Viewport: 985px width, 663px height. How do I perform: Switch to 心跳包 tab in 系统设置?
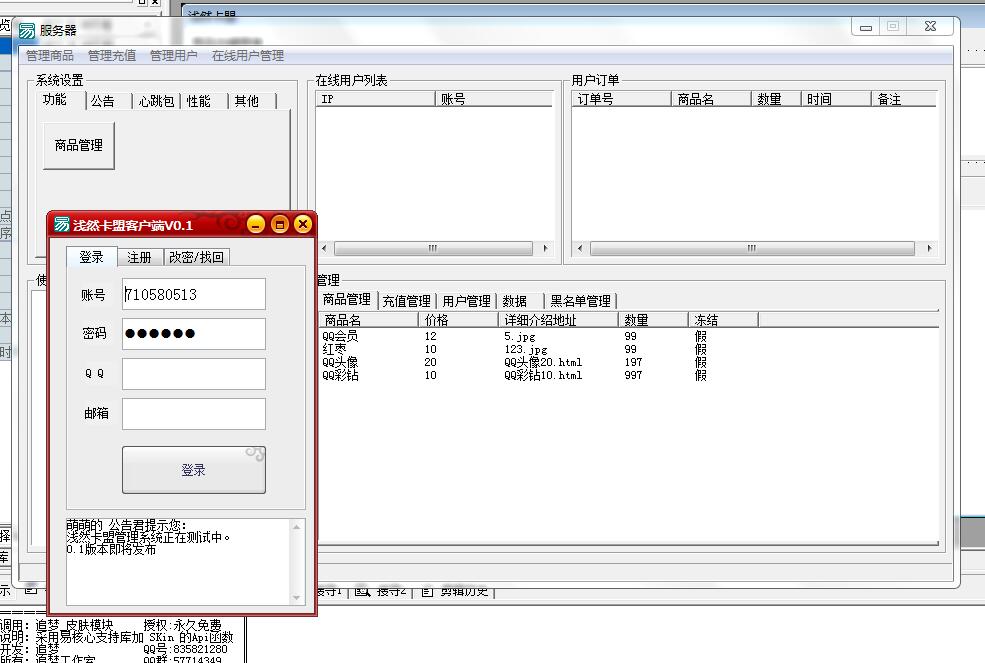click(x=156, y=101)
